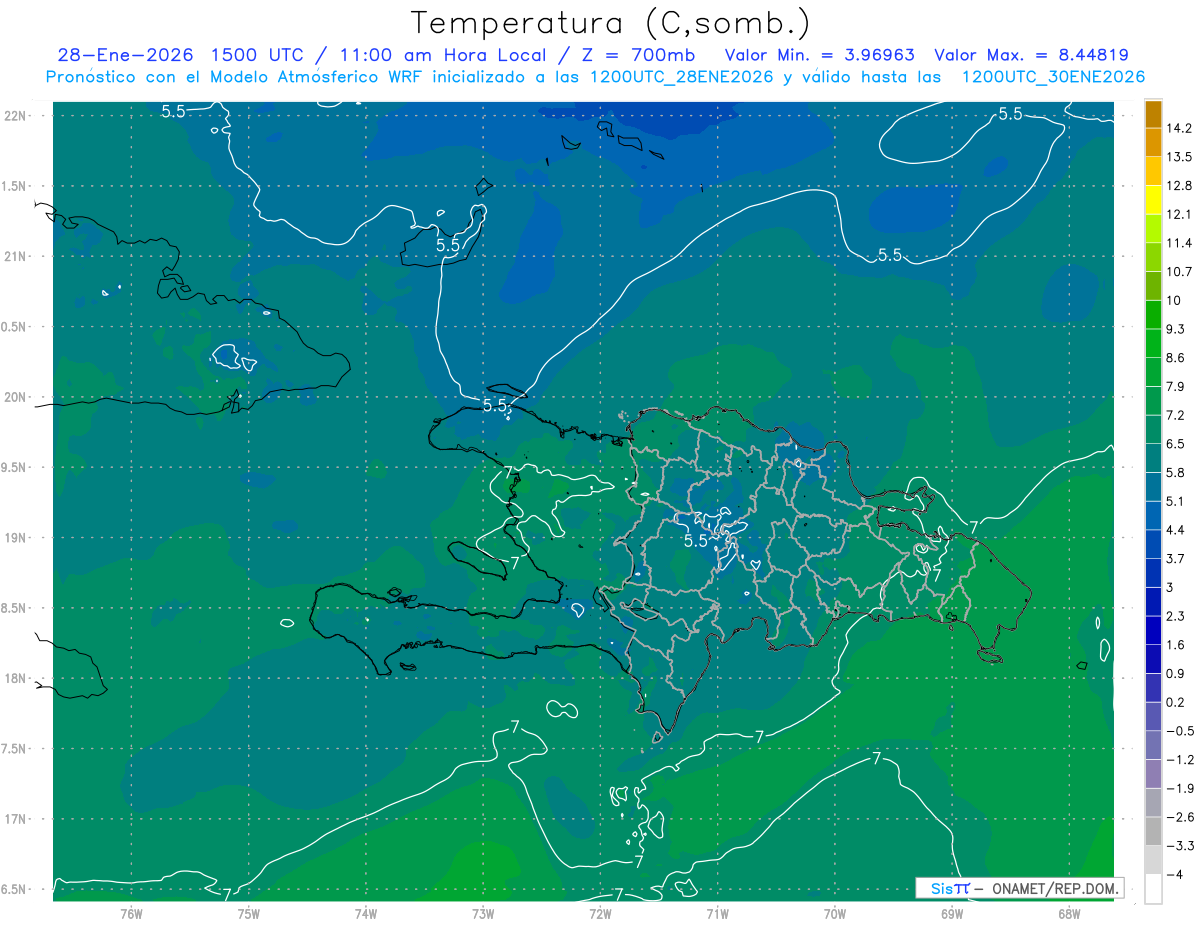Click the '21N' latitude axis label

16,256
